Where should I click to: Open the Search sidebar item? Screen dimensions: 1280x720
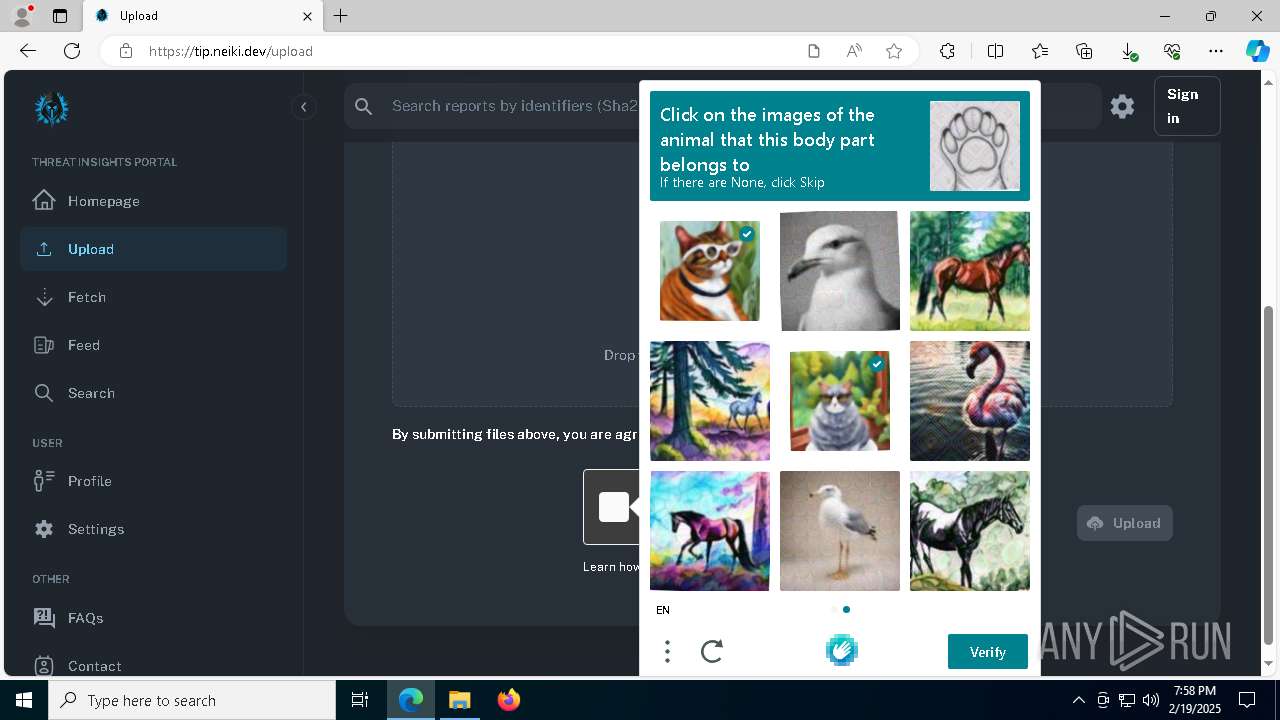click(153, 393)
